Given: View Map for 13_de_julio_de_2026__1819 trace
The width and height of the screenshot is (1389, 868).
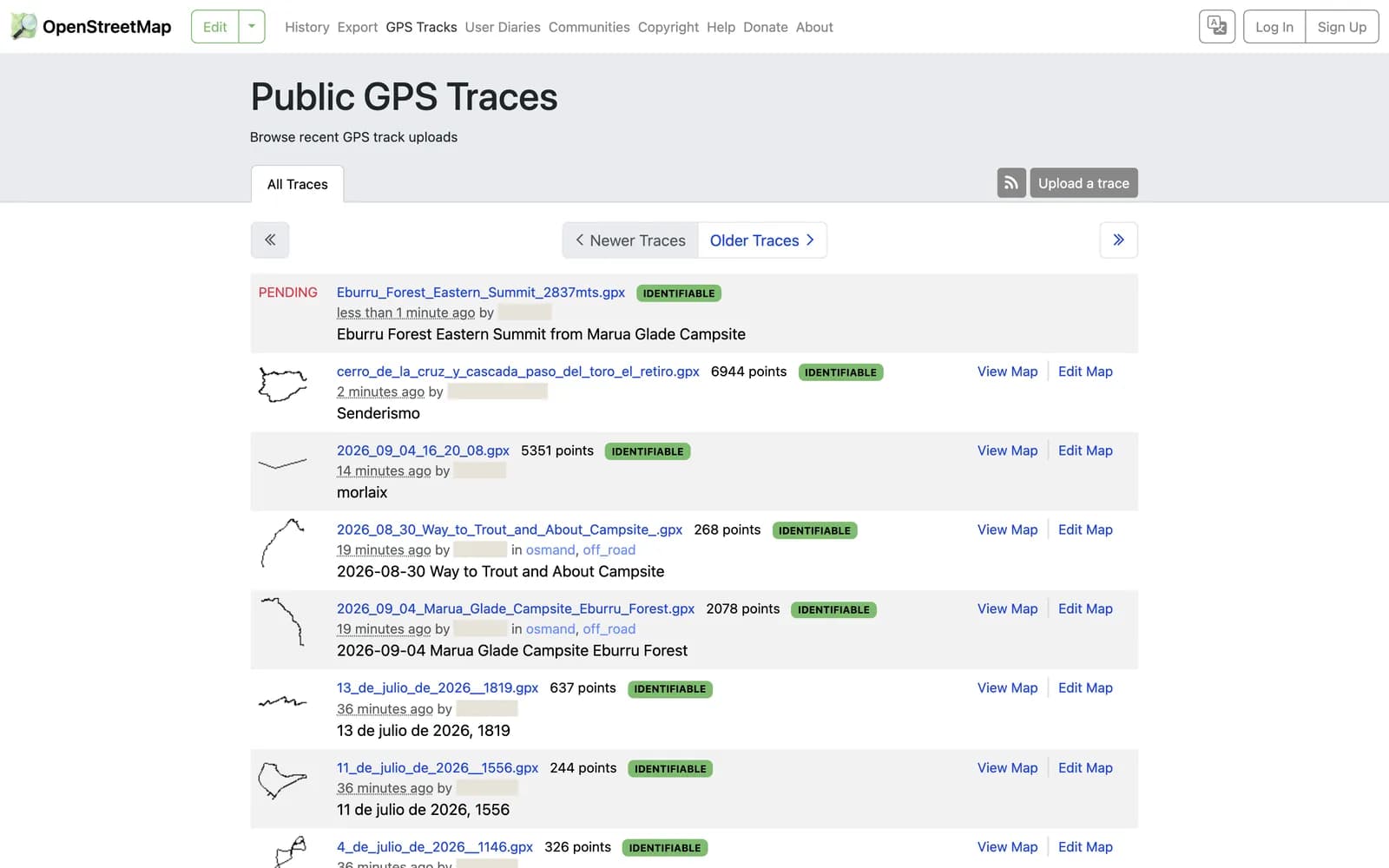Looking at the screenshot, I should coord(1007,687).
